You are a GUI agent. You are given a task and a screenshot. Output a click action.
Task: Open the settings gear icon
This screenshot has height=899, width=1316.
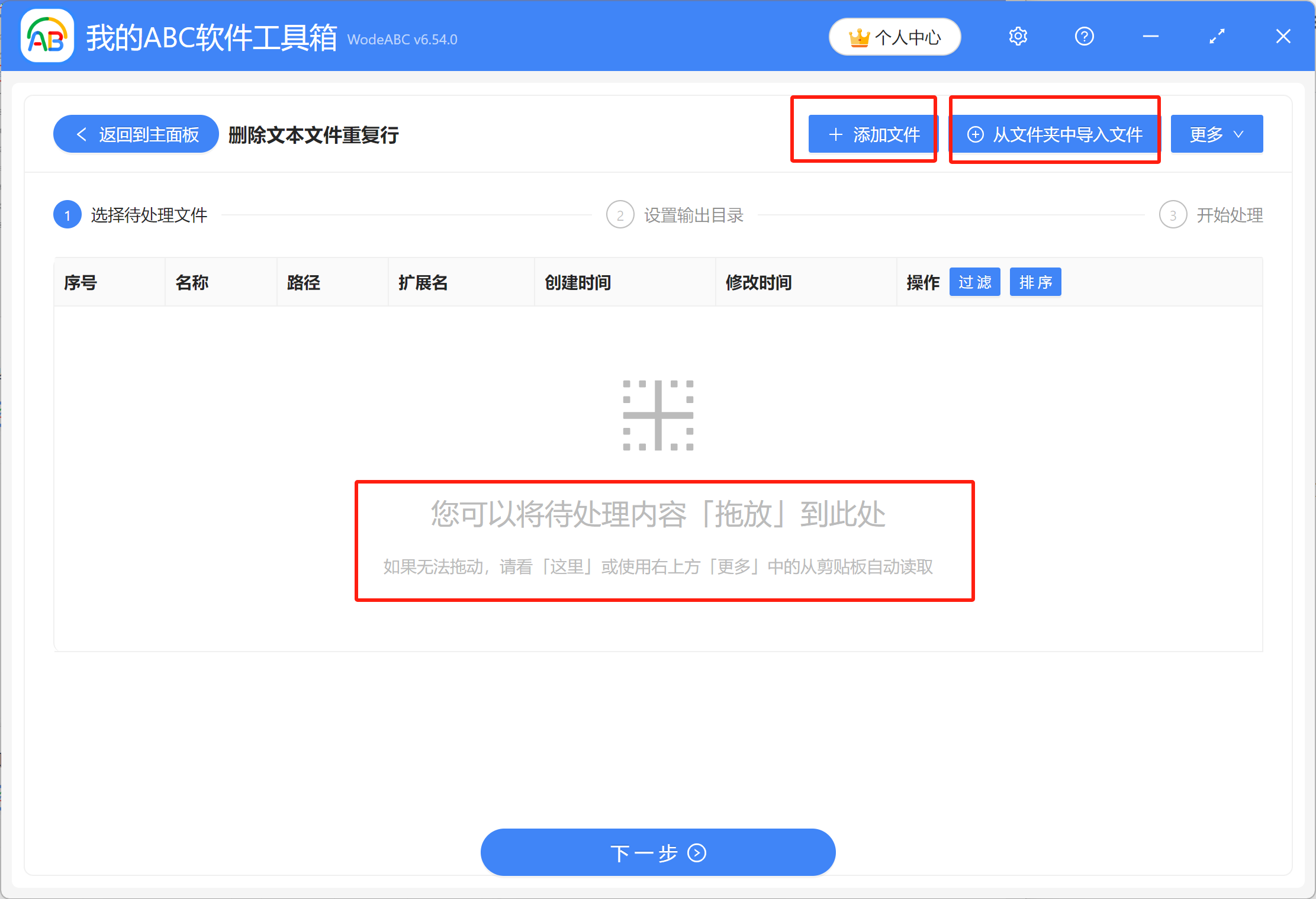tap(1018, 36)
